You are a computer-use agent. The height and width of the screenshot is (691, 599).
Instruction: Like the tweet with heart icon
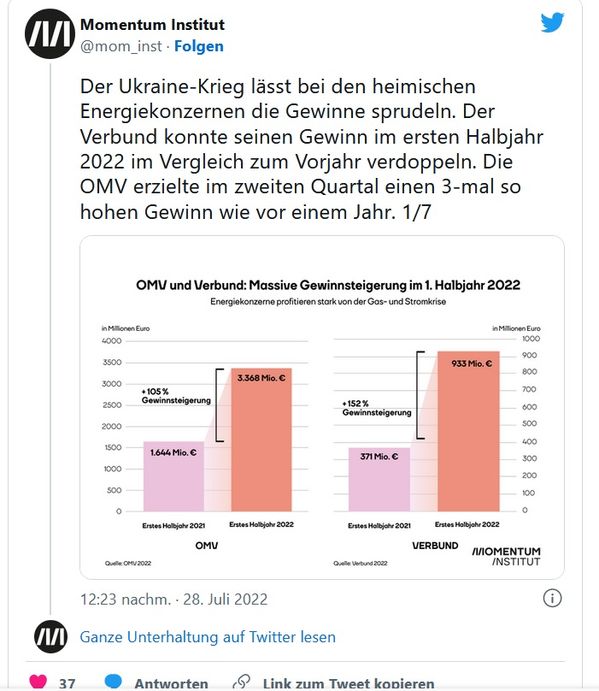(38, 682)
